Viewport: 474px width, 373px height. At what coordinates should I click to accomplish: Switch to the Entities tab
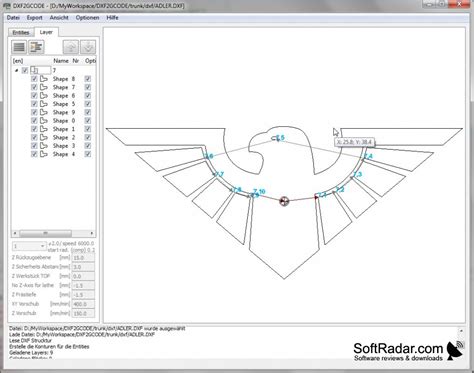tap(21, 32)
